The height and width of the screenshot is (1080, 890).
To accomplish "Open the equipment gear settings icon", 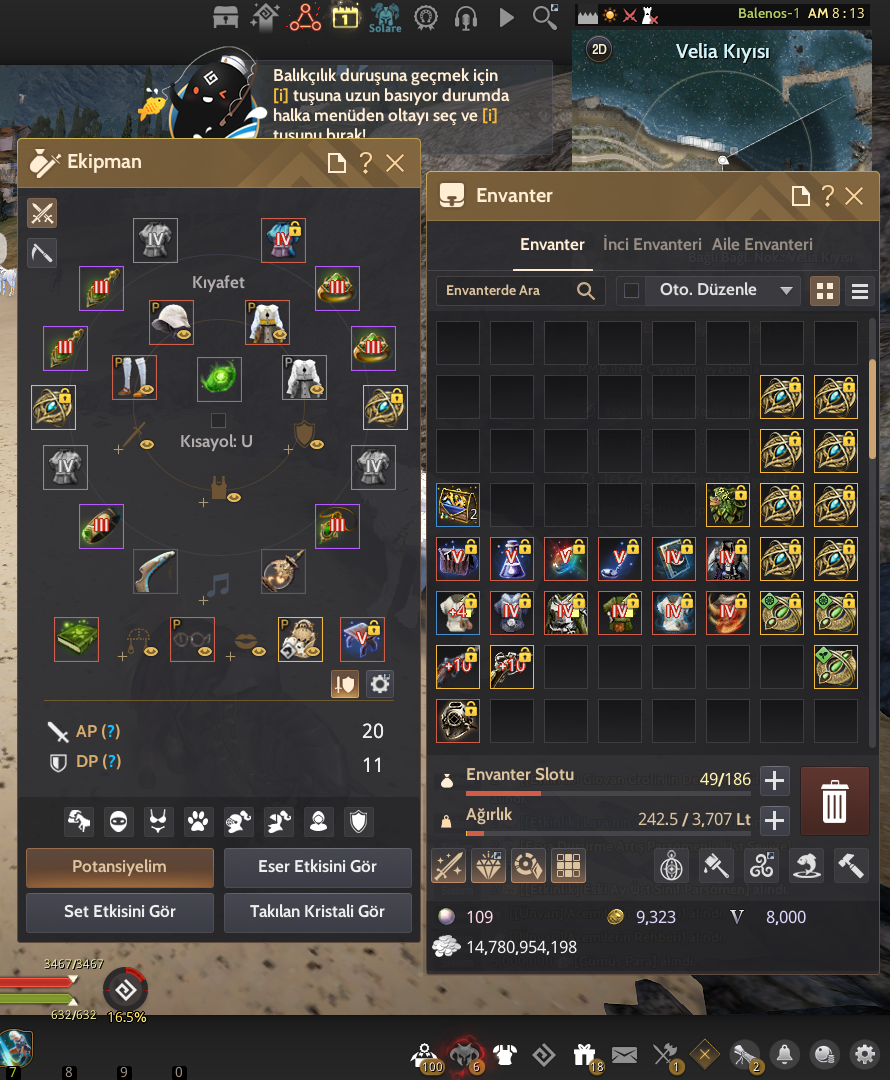I will (380, 684).
